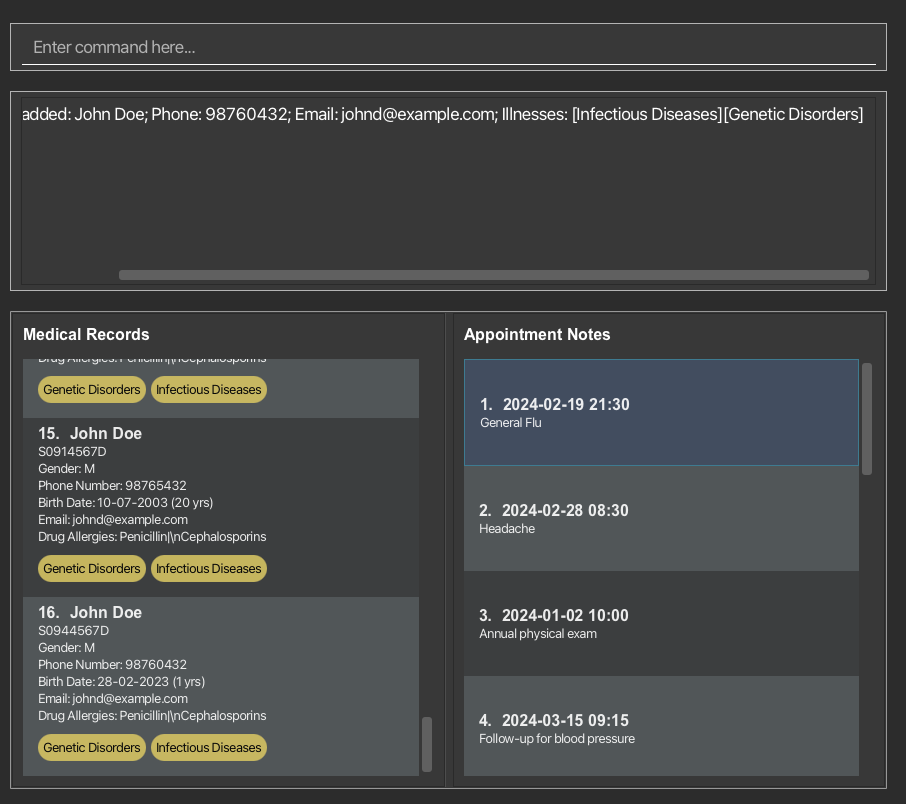Click the 'Annual physical exam' note
This screenshot has width=906, height=804.
[538, 633]
